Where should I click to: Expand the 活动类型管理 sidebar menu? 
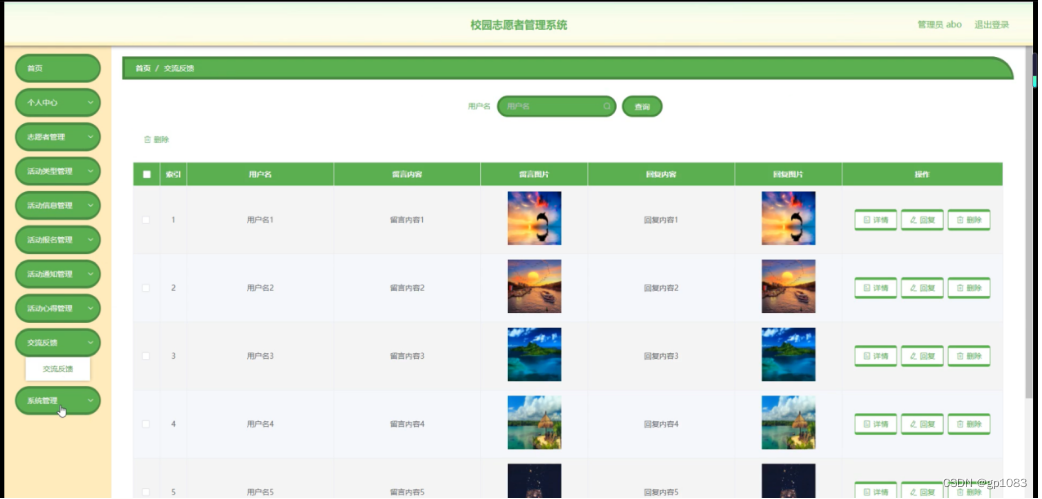pos(58,171)
